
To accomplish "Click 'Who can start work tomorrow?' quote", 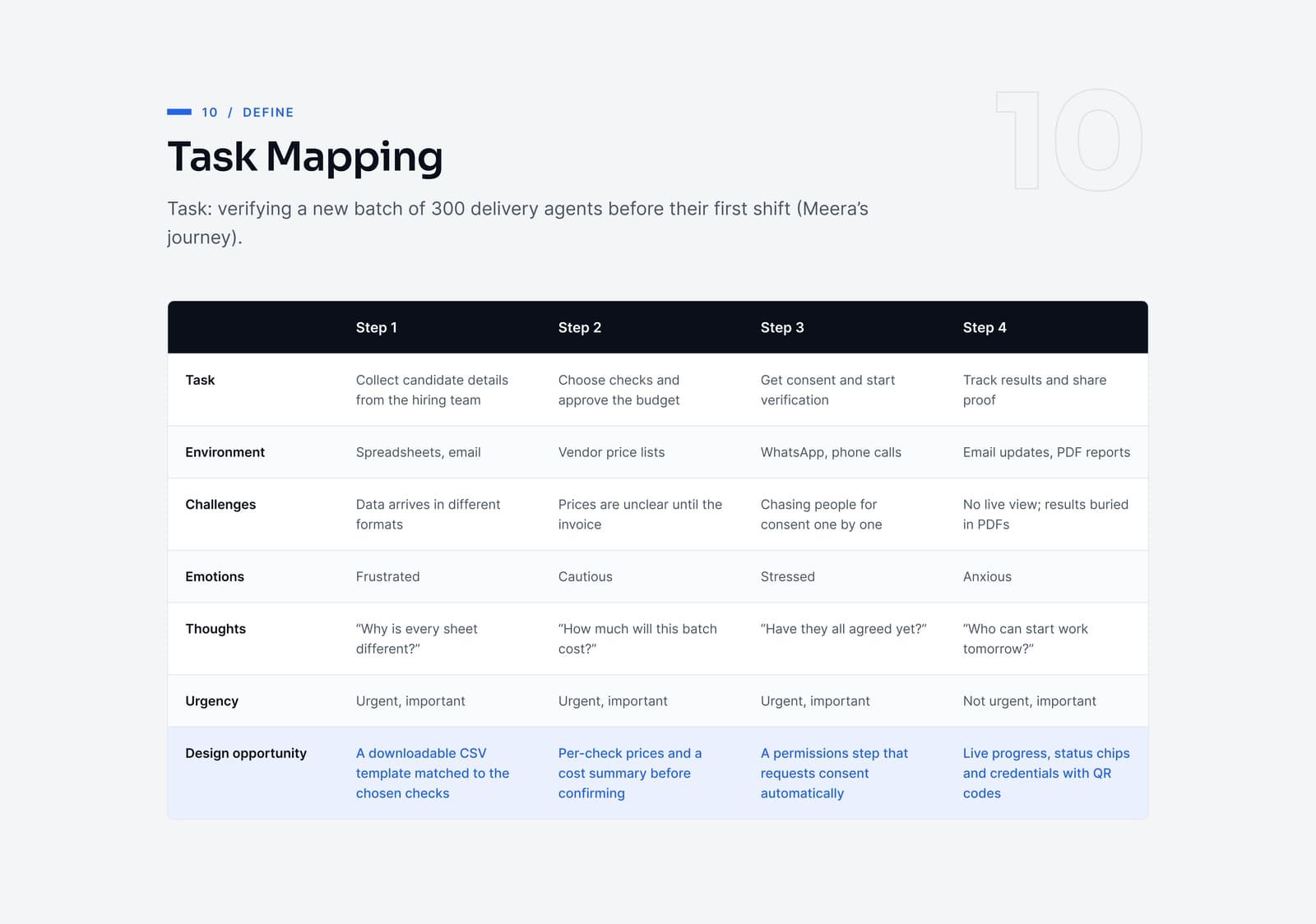I will click(1025, 639).
